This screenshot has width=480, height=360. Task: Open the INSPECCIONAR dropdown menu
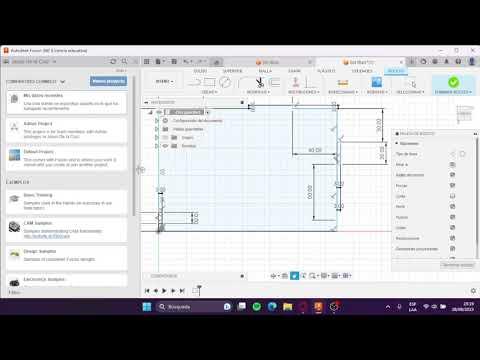tap(343, 92)
